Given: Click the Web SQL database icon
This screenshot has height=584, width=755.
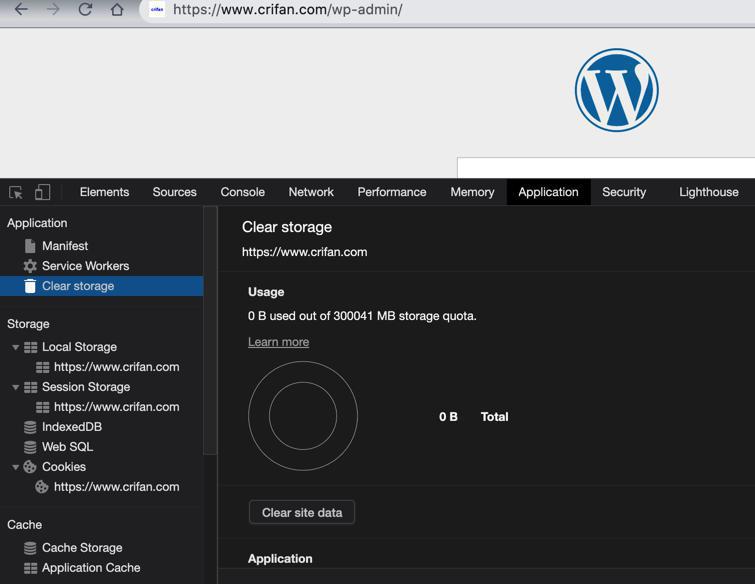Looking at the screenshot, I should pyautogui.click(x=30, y=447).
